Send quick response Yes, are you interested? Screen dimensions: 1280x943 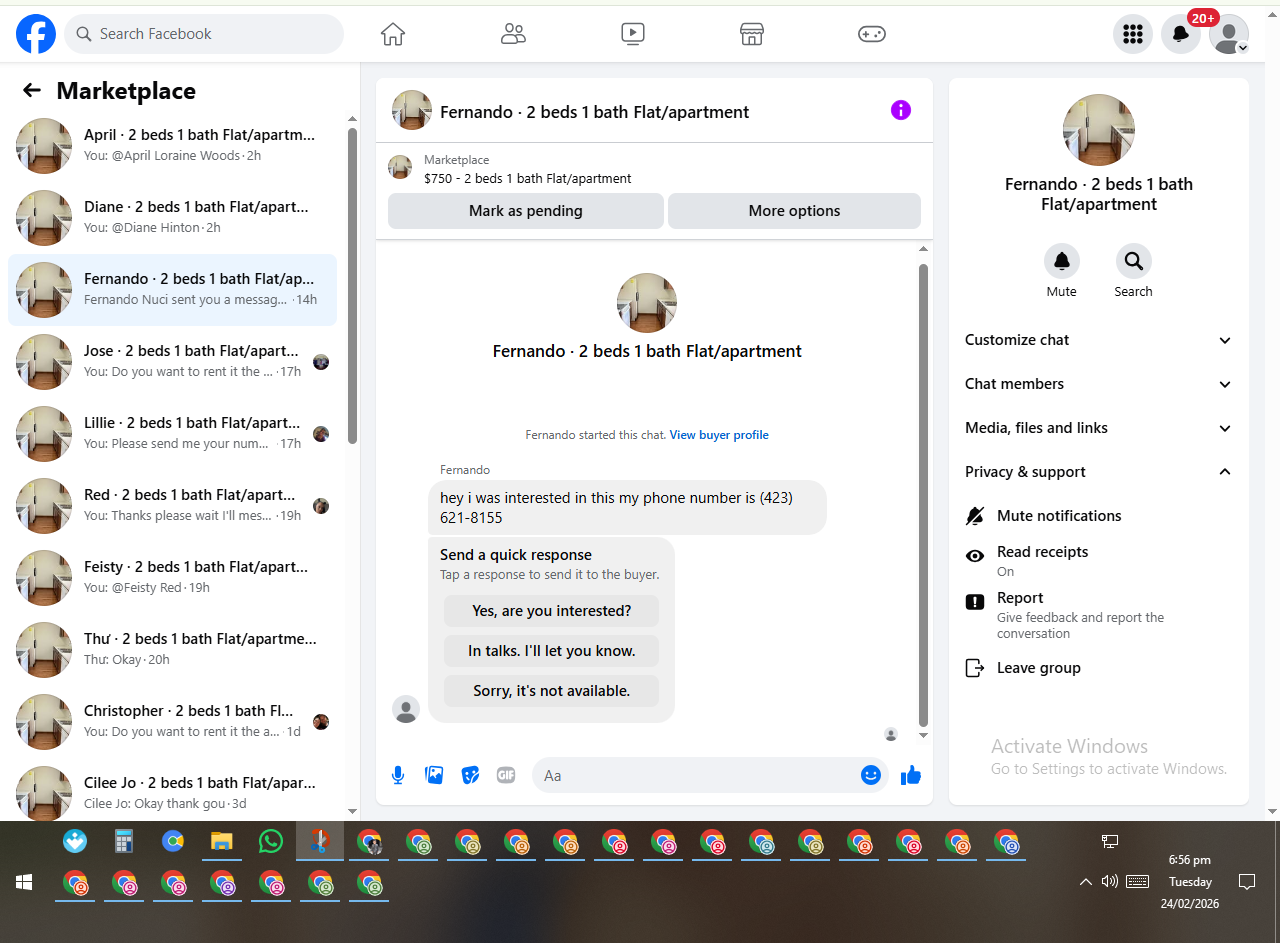pos(552,611)
